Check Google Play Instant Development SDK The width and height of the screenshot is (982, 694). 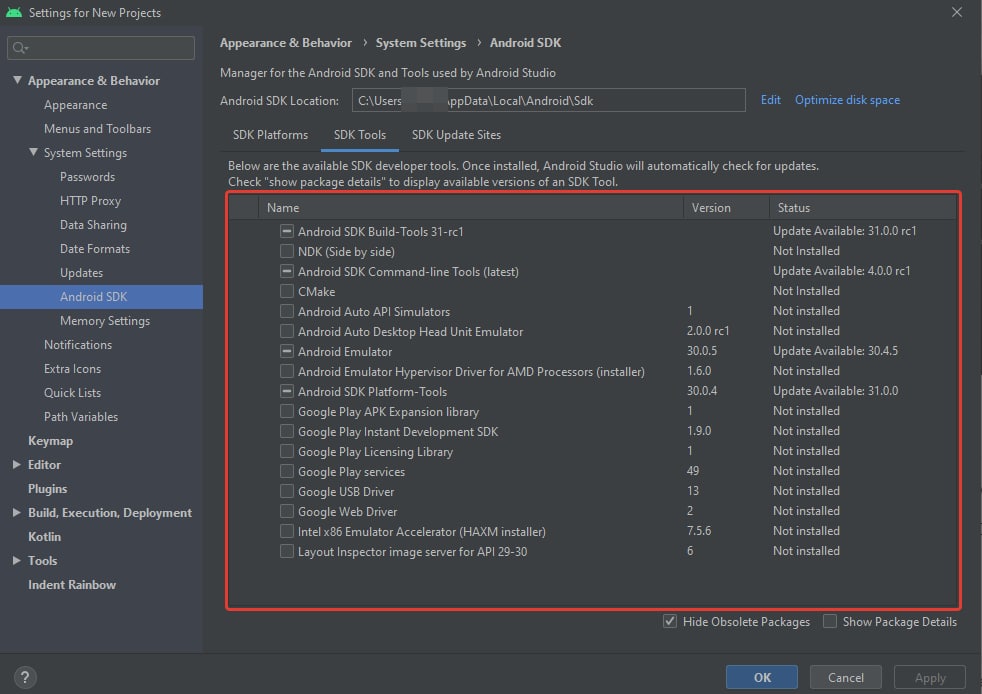(x=286, y=432)
